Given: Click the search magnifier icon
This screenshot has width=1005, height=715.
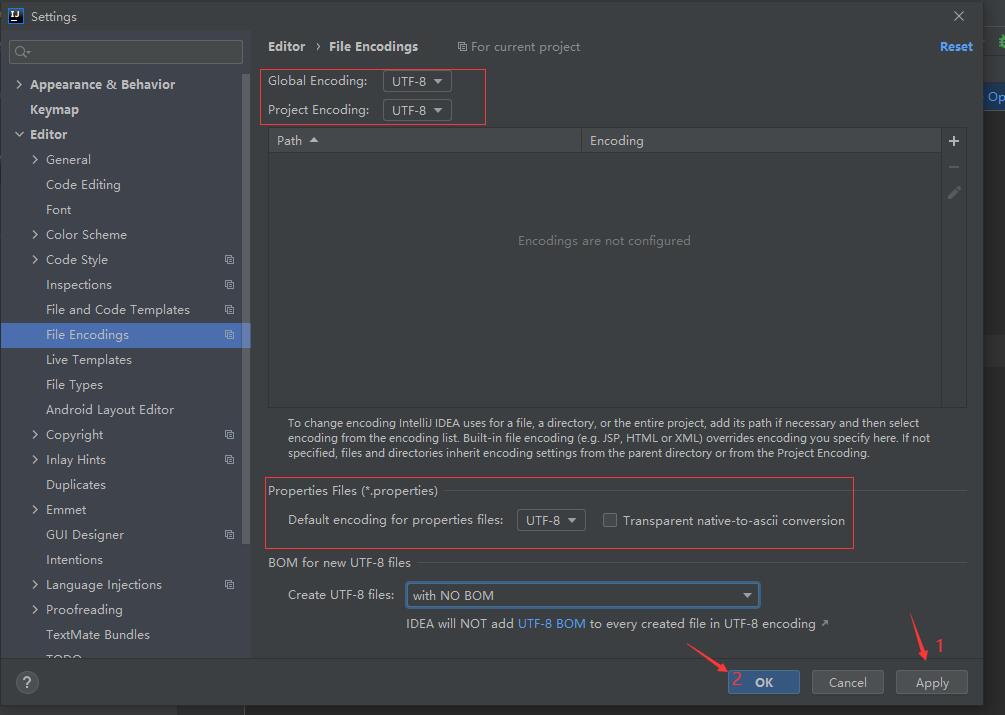Looking at the screenshot, I should [22, 52].
